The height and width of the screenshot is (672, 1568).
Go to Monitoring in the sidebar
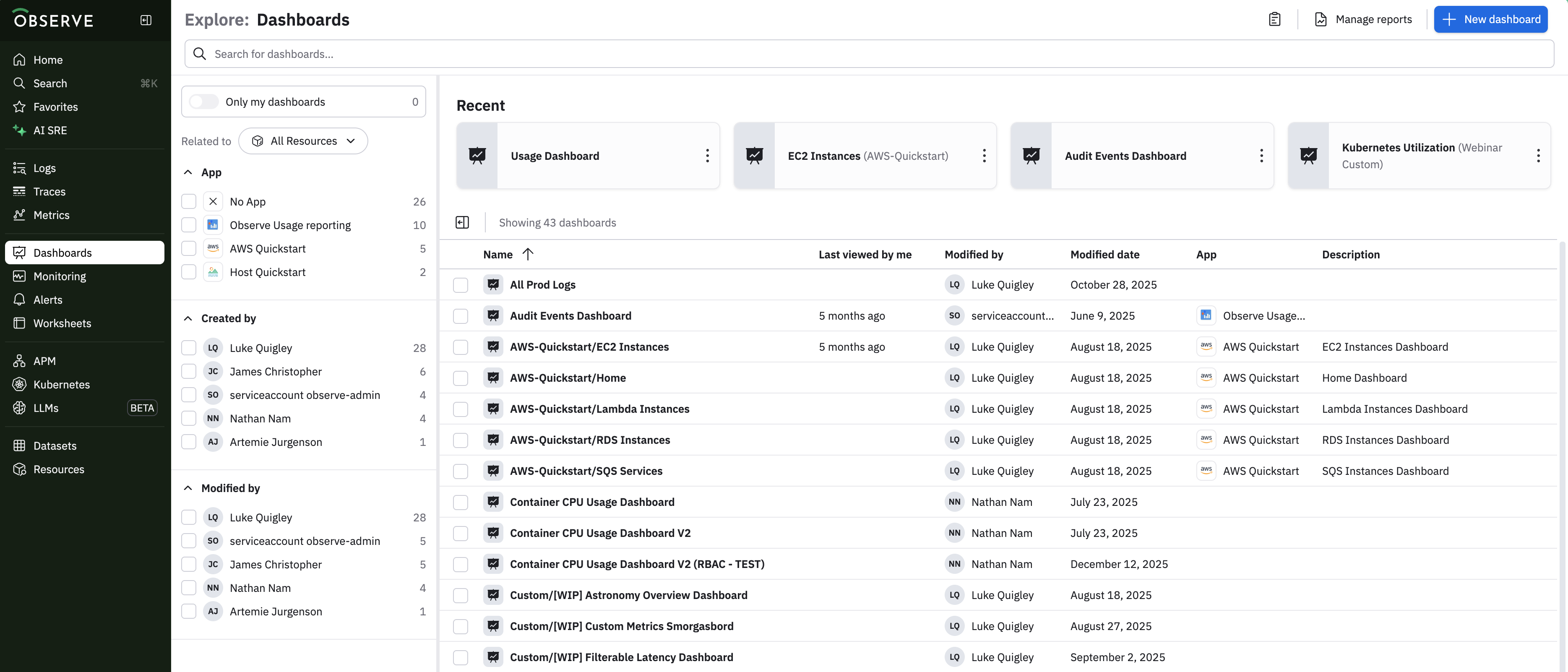pyautogui.click(x=60, y=276)
